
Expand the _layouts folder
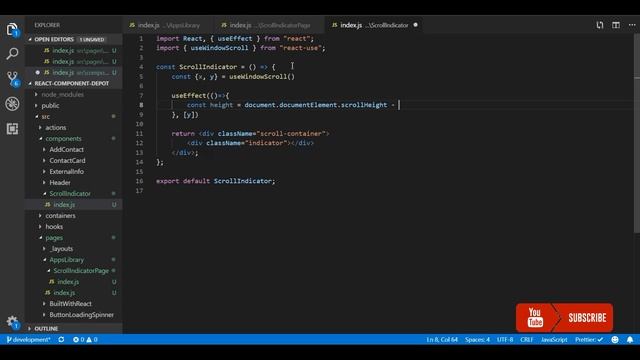(73, 249)
